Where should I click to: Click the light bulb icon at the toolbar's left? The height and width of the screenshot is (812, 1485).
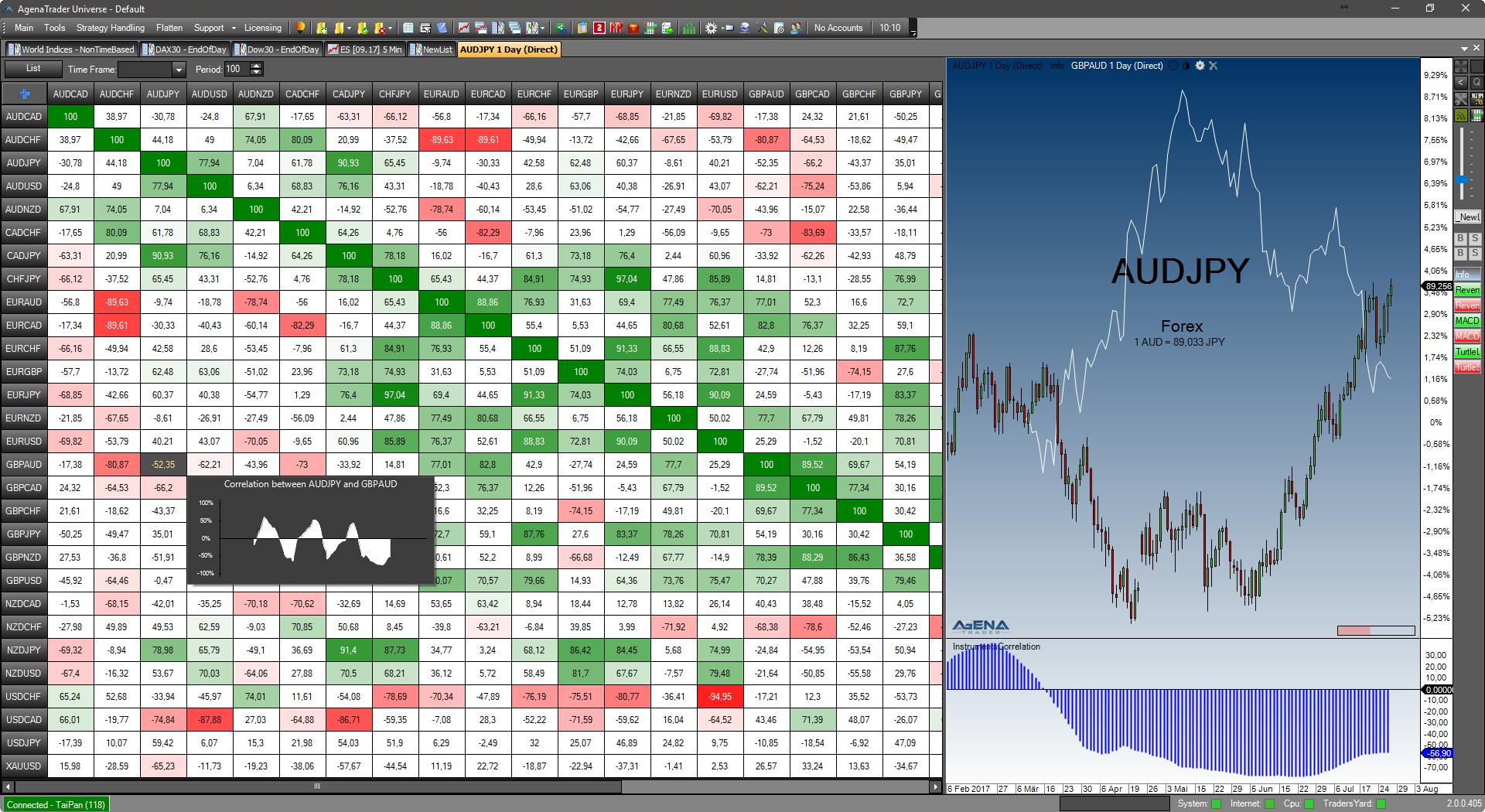coord(300,28)
